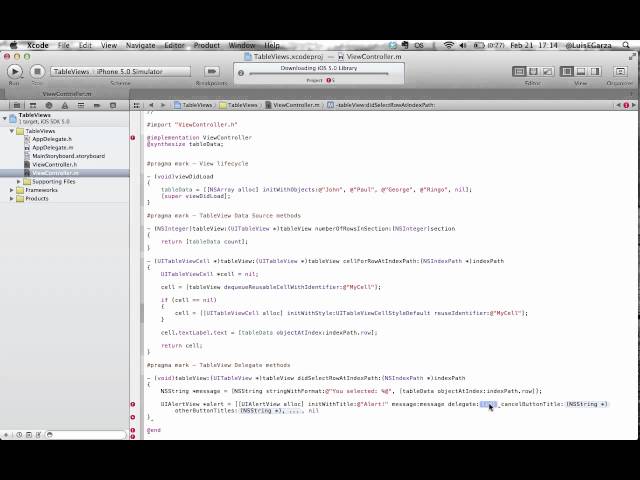Viewport: 640px width, 480px height.
Task: Click the fullscreen arrows at window corner
Action: [632, 57]
